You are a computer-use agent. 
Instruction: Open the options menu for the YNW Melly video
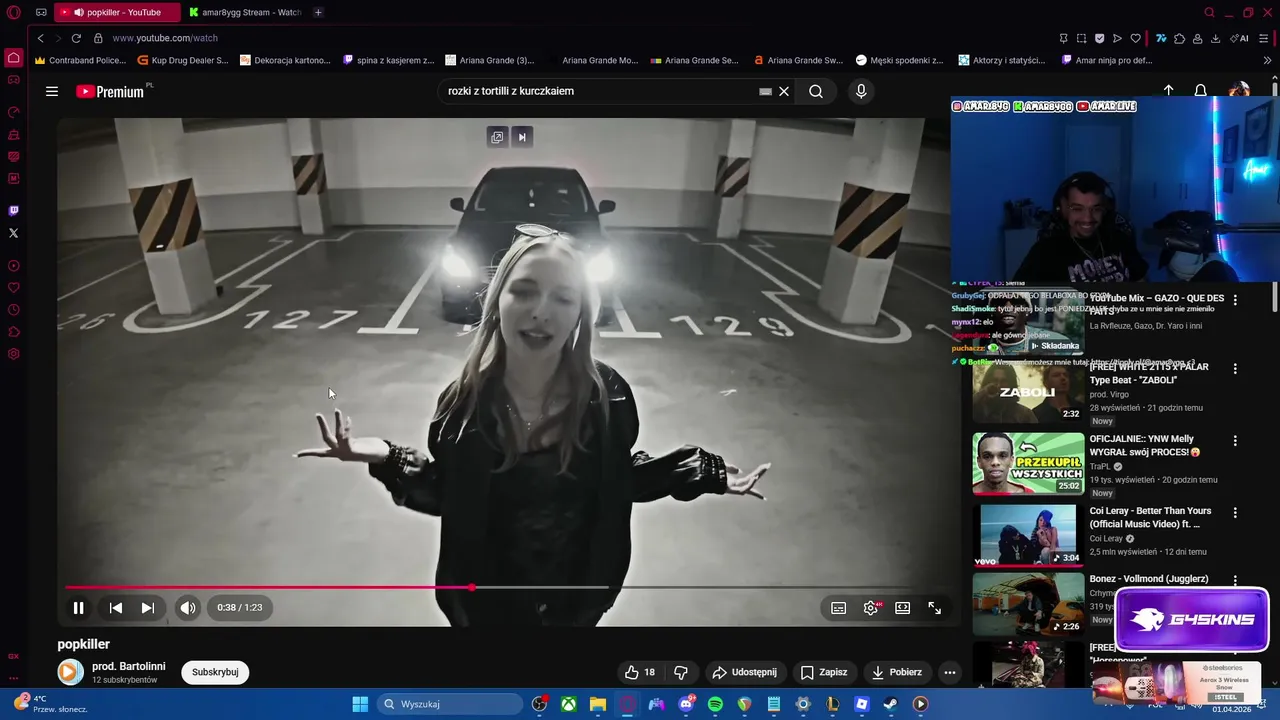tap(1235, 440)
